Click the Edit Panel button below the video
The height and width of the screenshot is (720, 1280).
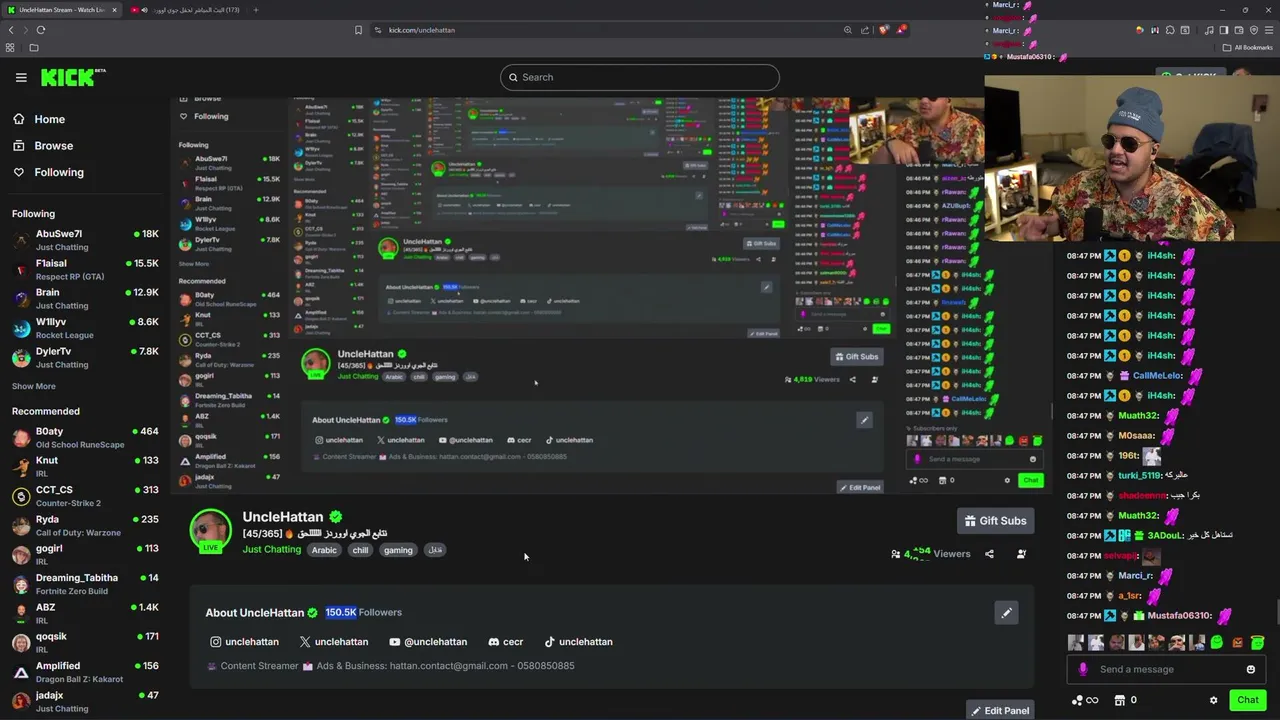[1000, 711]
